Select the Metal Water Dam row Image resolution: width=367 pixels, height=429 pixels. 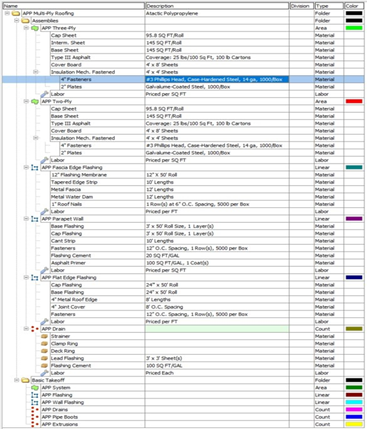coord(184,197)
